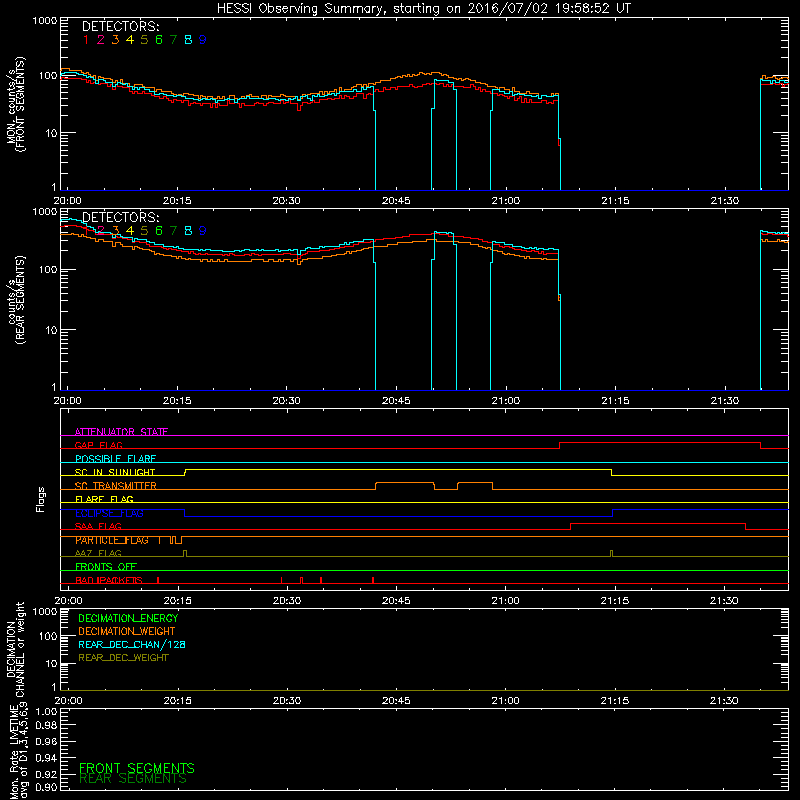Click first SC_TRANSMITTER raised pulse near 20:45
This screenshot has height=800, width=800.
405,483
